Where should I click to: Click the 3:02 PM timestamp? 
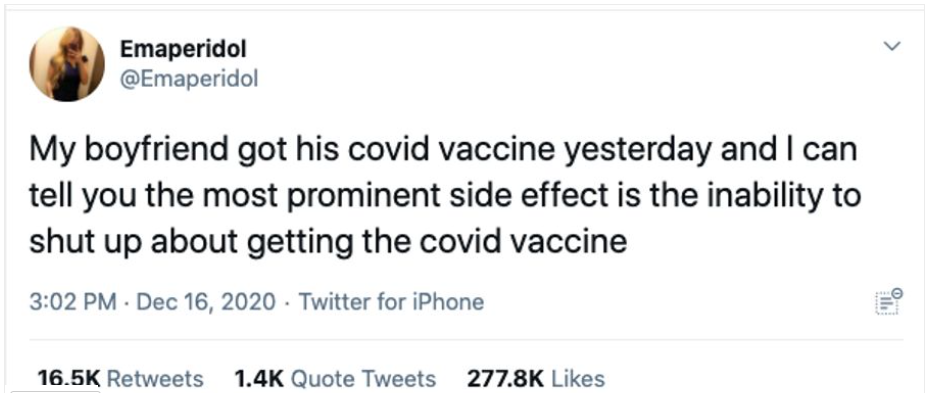pyautogui.click(x=73, y=302)
